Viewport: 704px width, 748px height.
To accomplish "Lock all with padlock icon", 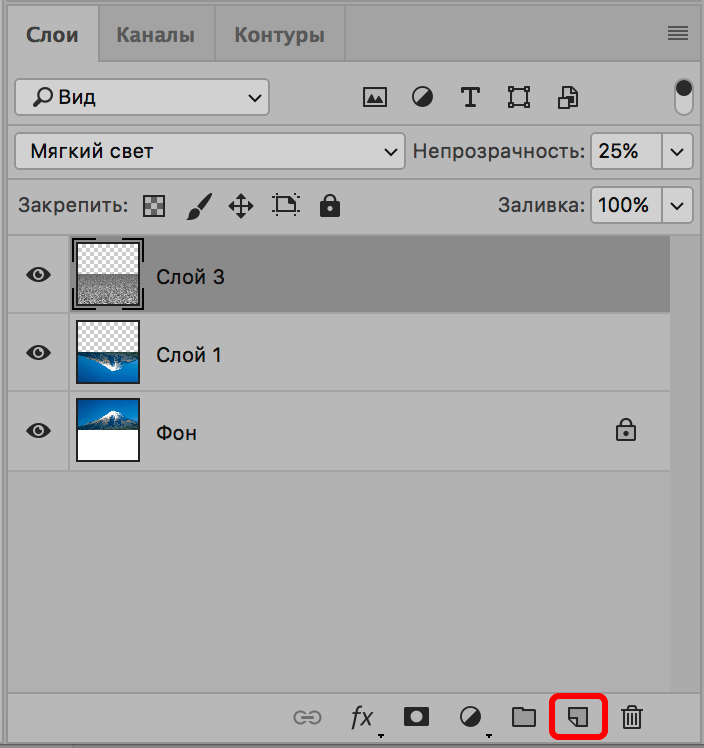I will 329,206.
